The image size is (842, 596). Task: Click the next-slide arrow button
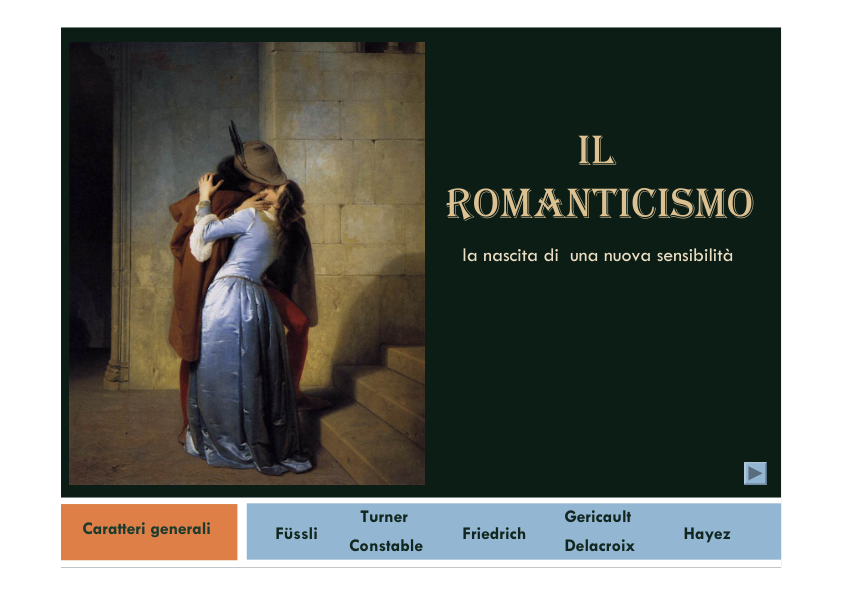755,473
